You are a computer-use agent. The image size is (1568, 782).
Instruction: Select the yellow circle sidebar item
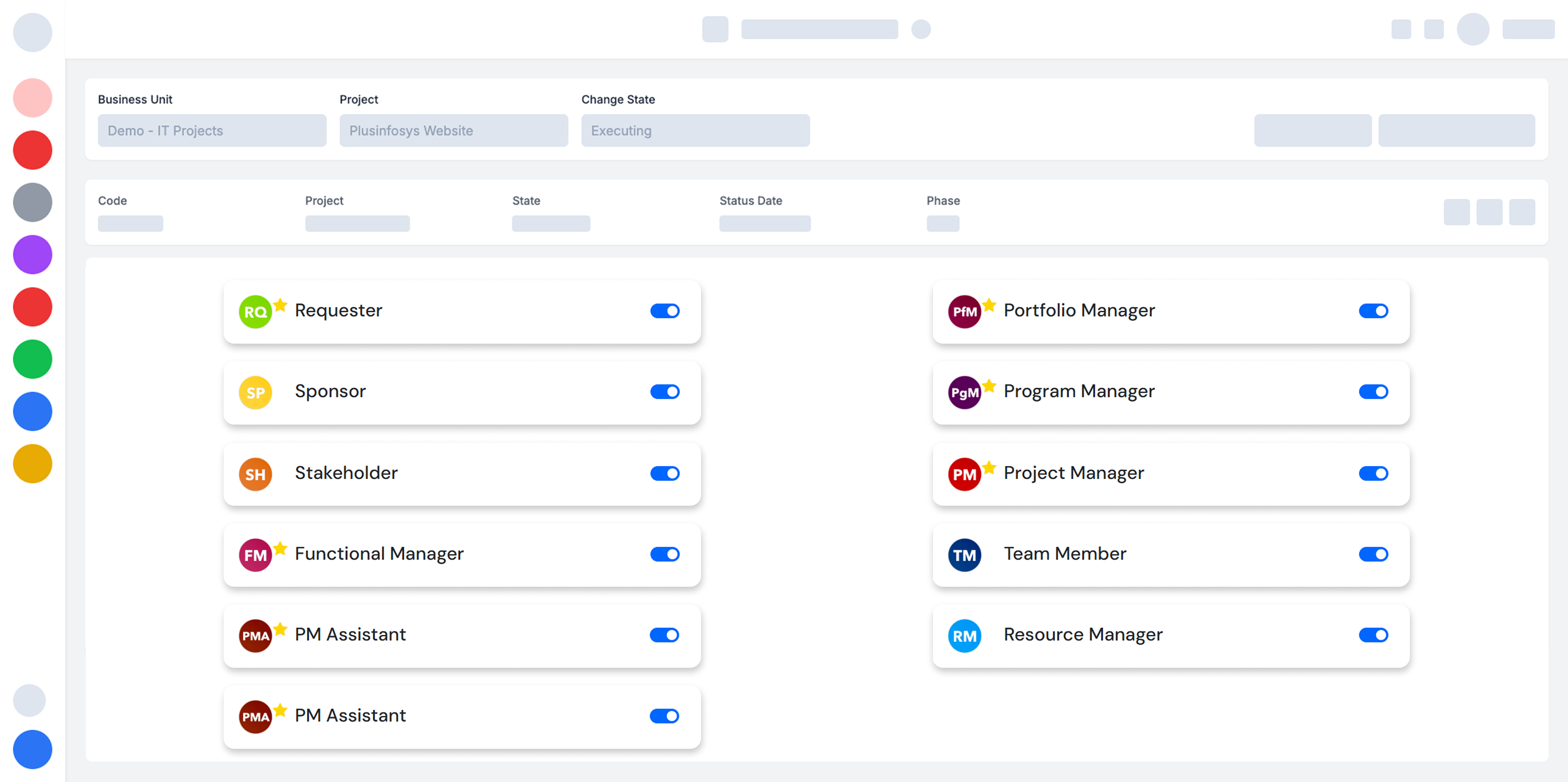click(33, 464)
